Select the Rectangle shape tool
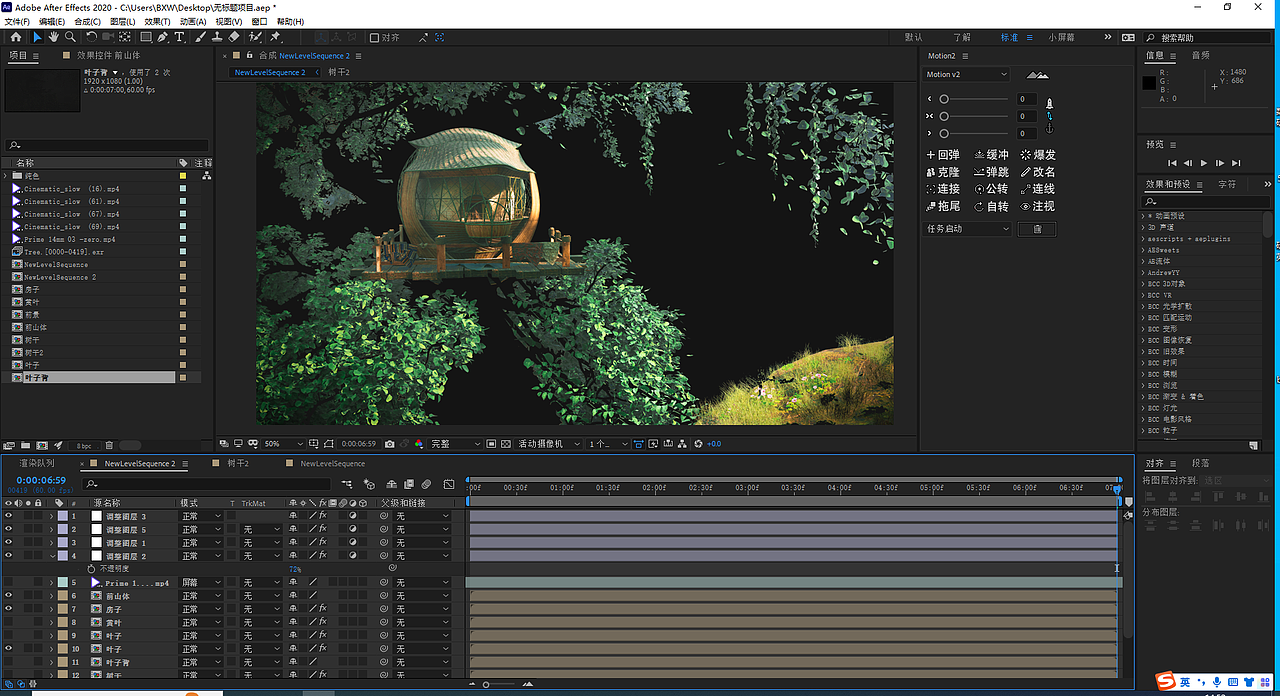 pyautogui.click(x=146, y=37)
